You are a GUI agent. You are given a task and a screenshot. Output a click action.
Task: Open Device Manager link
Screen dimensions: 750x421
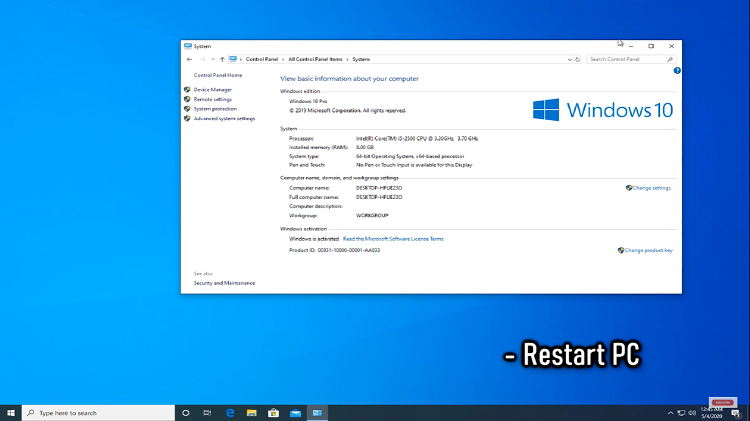click(x=212, y=90)
